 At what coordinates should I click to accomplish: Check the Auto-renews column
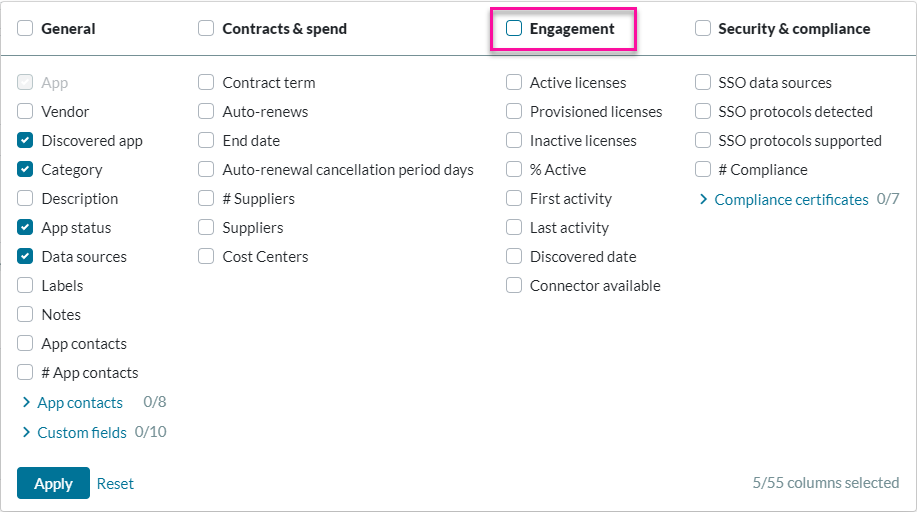[x=206, y=112]
